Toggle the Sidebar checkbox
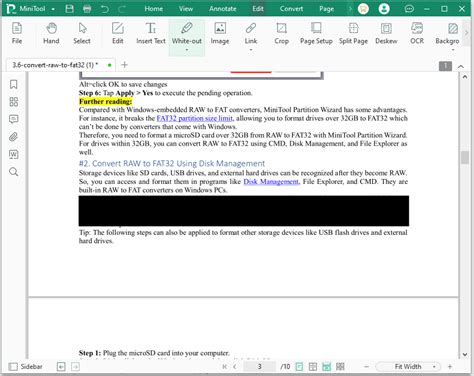Image resolution: width=474 pixels, height=376 pixels. point(13,367)
